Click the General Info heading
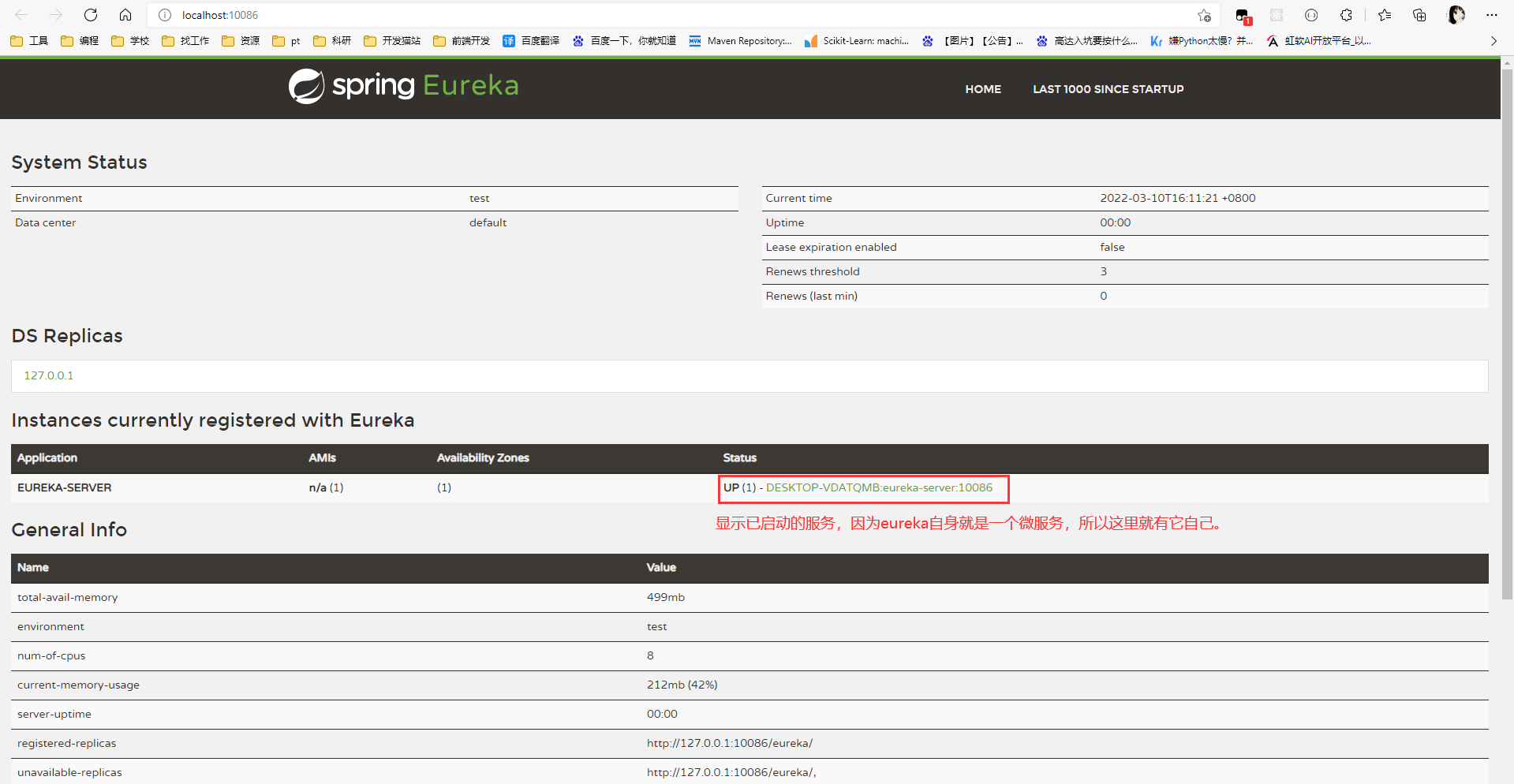This screenshot has width=1514, height=784. [x=69, y=530]
